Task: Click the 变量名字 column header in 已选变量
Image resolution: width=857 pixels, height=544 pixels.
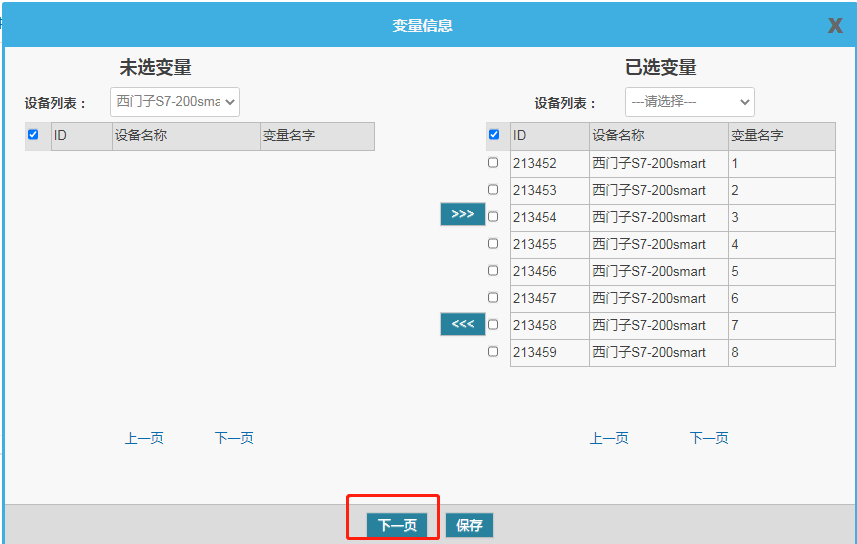Action: coord(757,135)
